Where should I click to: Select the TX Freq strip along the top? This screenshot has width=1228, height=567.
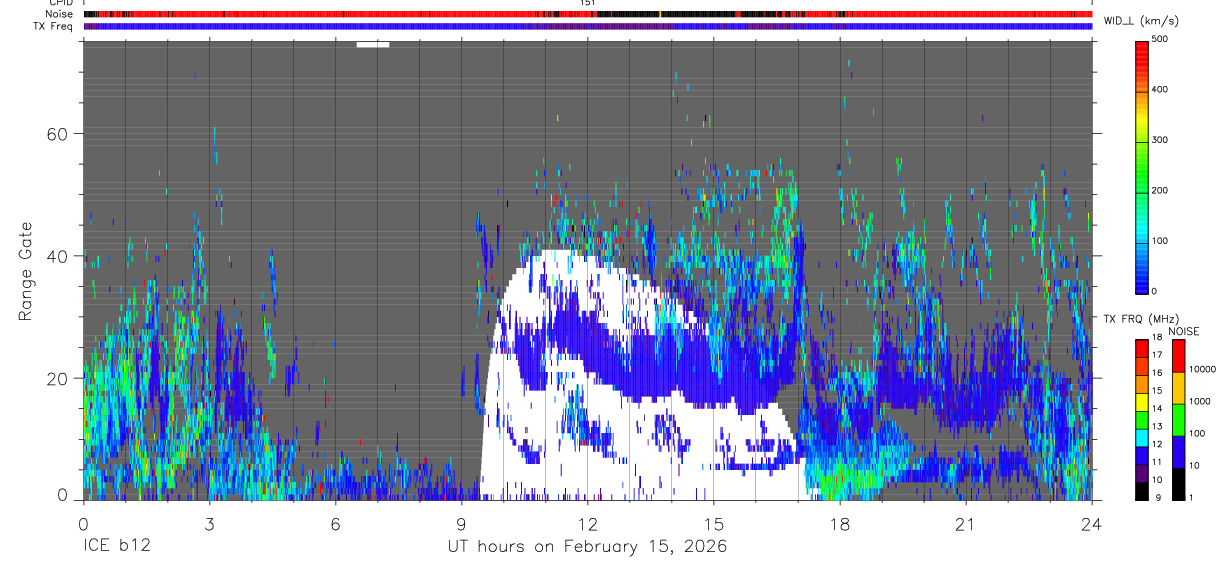point(588,26)
